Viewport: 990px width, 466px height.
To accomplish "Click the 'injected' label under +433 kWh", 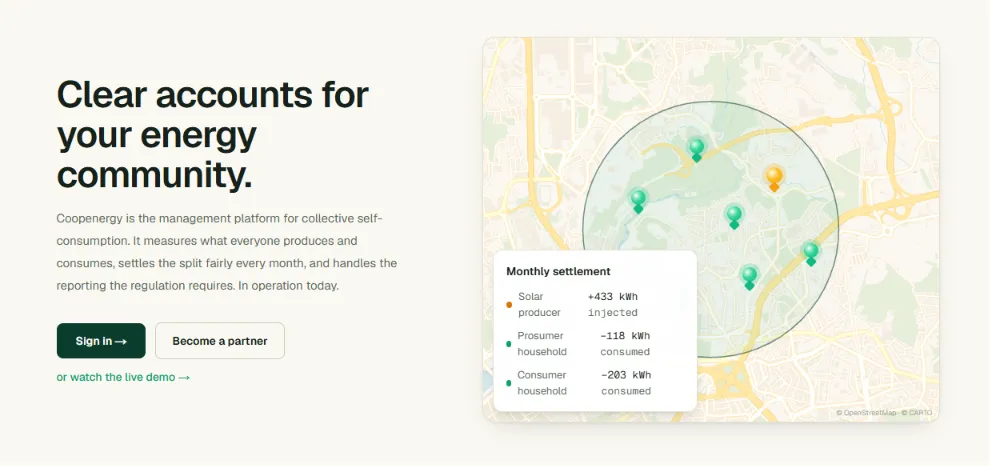I will tap(612, 313).
